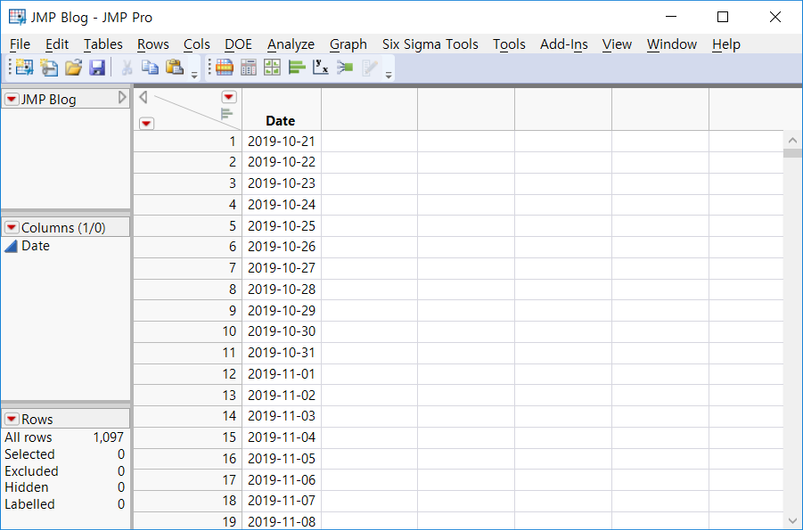Click the greyed pencil edit toolbar icon
This screenshot has width=803, height=530.
(x=369, y=67)
